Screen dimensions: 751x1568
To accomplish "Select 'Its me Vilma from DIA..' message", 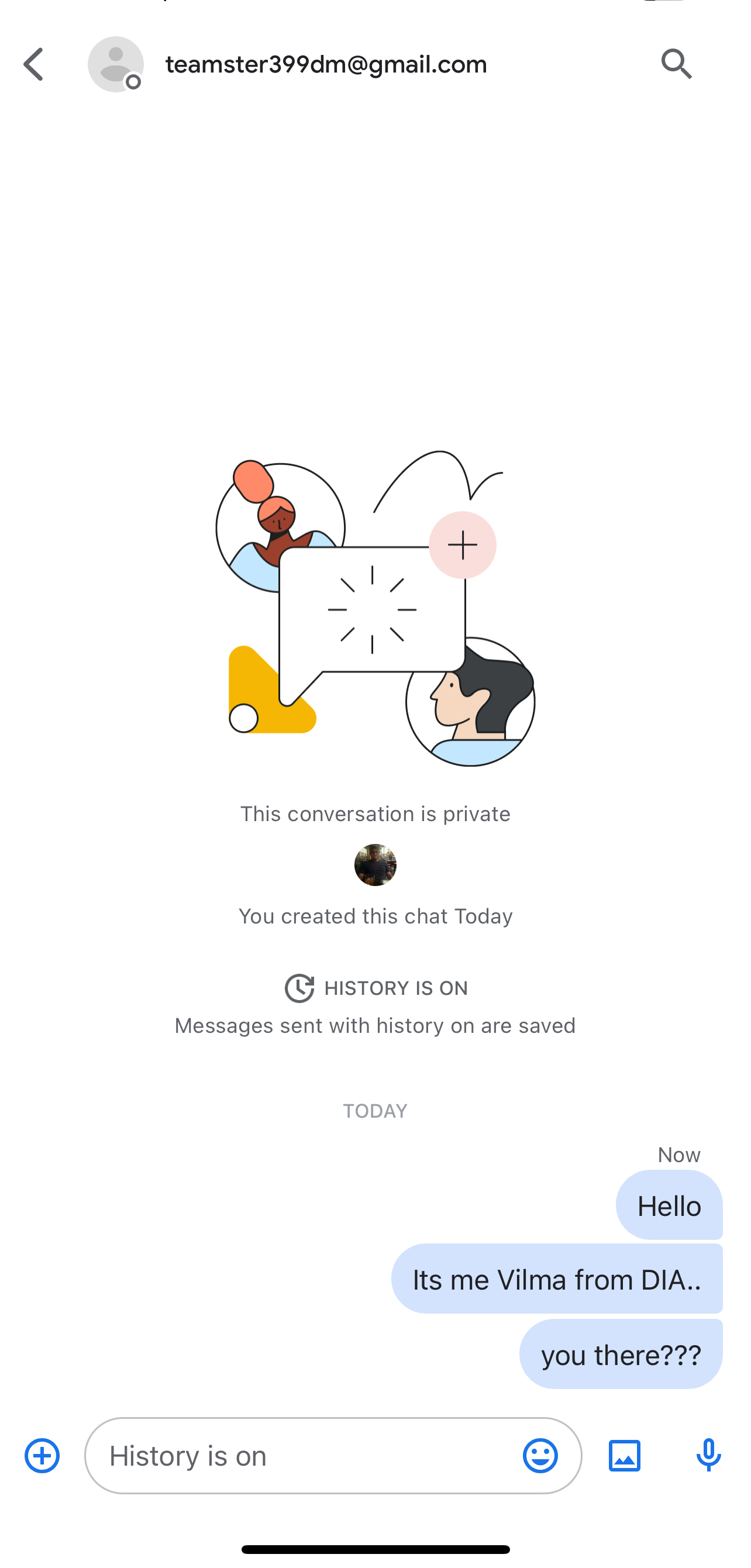I will [556, 1278].
